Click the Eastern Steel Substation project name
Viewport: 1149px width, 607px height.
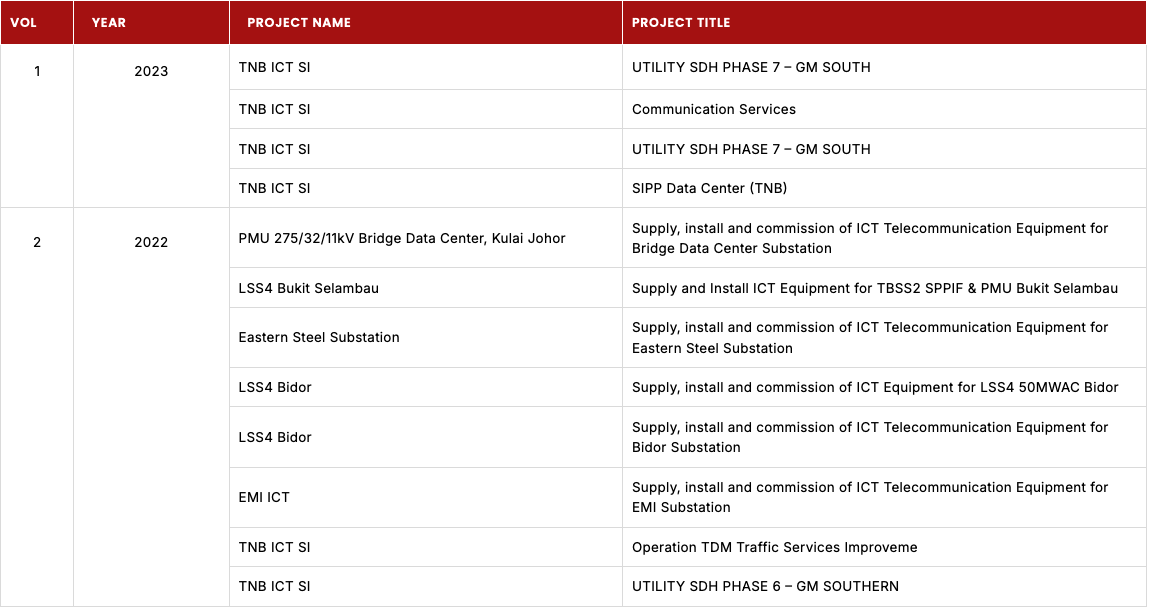pos(318,337)
